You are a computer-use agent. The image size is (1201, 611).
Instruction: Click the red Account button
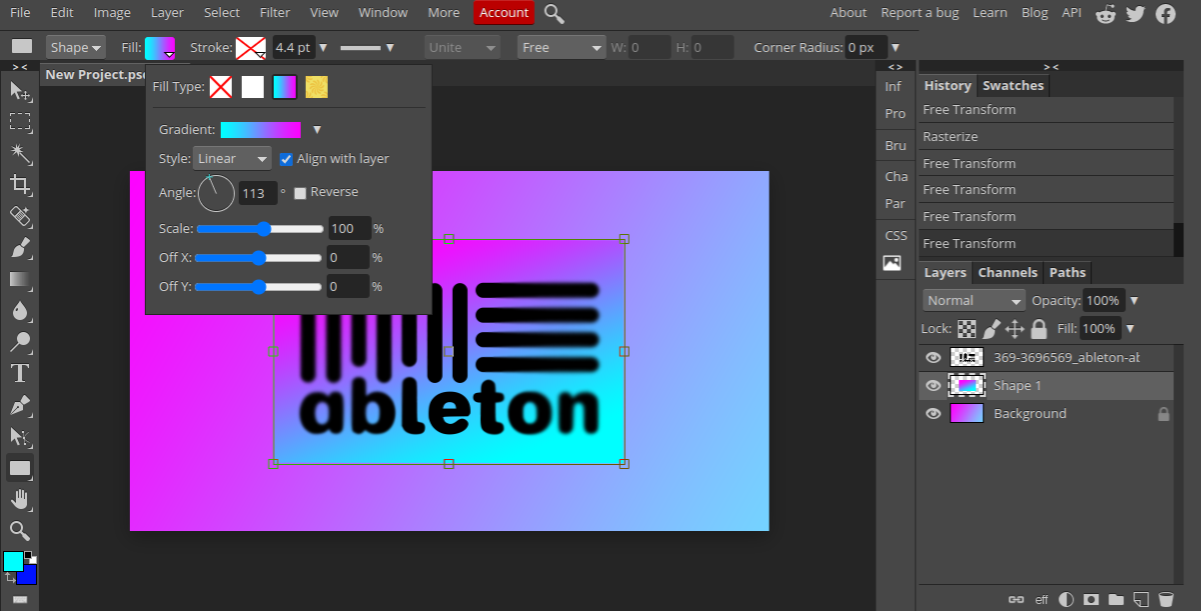pyautogui.click(x=504, y=13)
